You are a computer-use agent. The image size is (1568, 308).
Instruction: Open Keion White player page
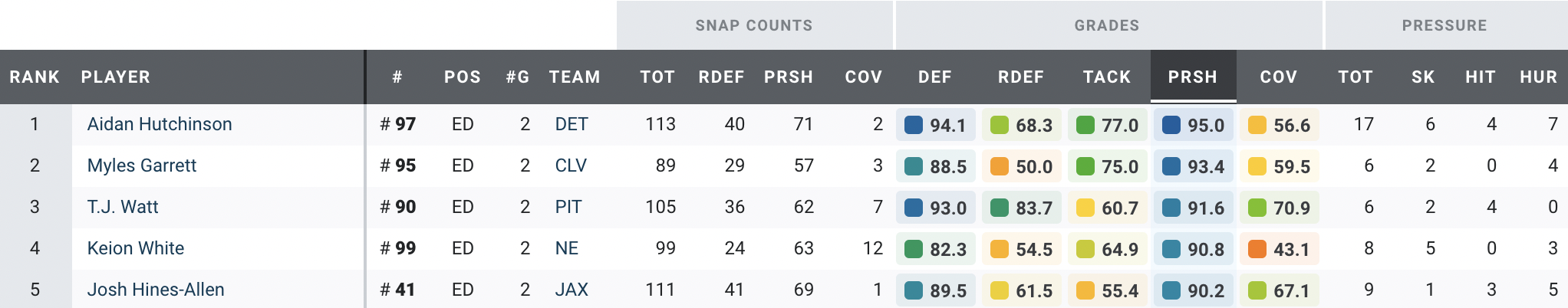tap(136, 248)
